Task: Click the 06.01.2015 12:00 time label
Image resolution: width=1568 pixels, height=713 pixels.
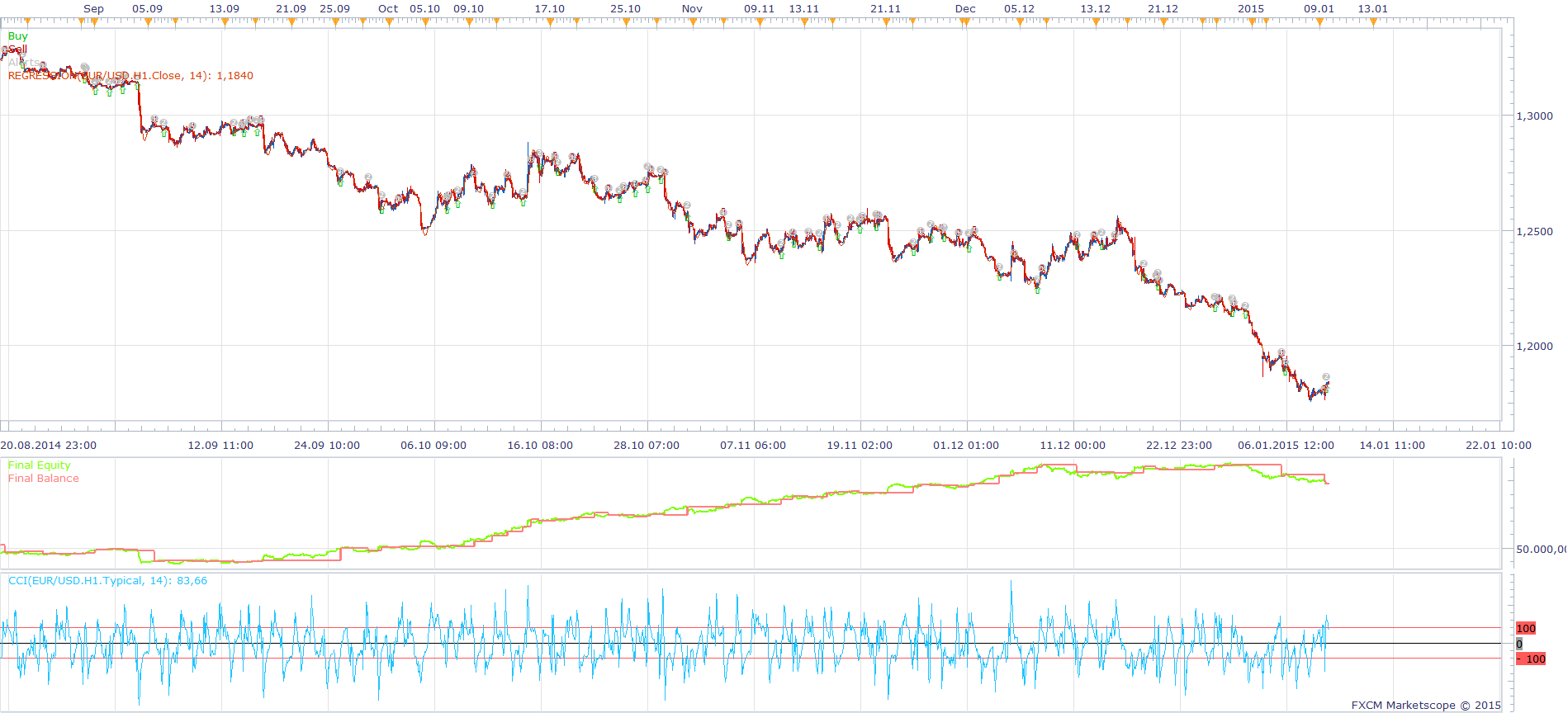Action: pyautogui.click(x=1286, y=446)
